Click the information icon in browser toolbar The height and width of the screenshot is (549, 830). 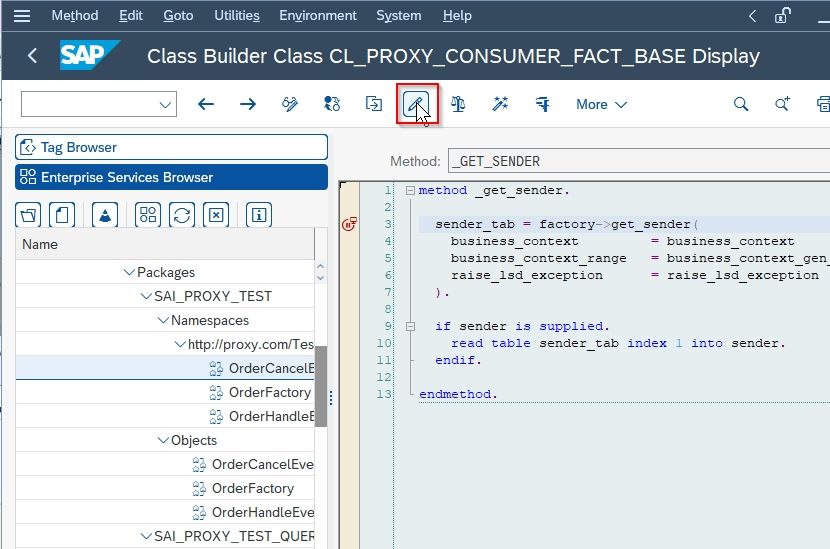[259, 215]
